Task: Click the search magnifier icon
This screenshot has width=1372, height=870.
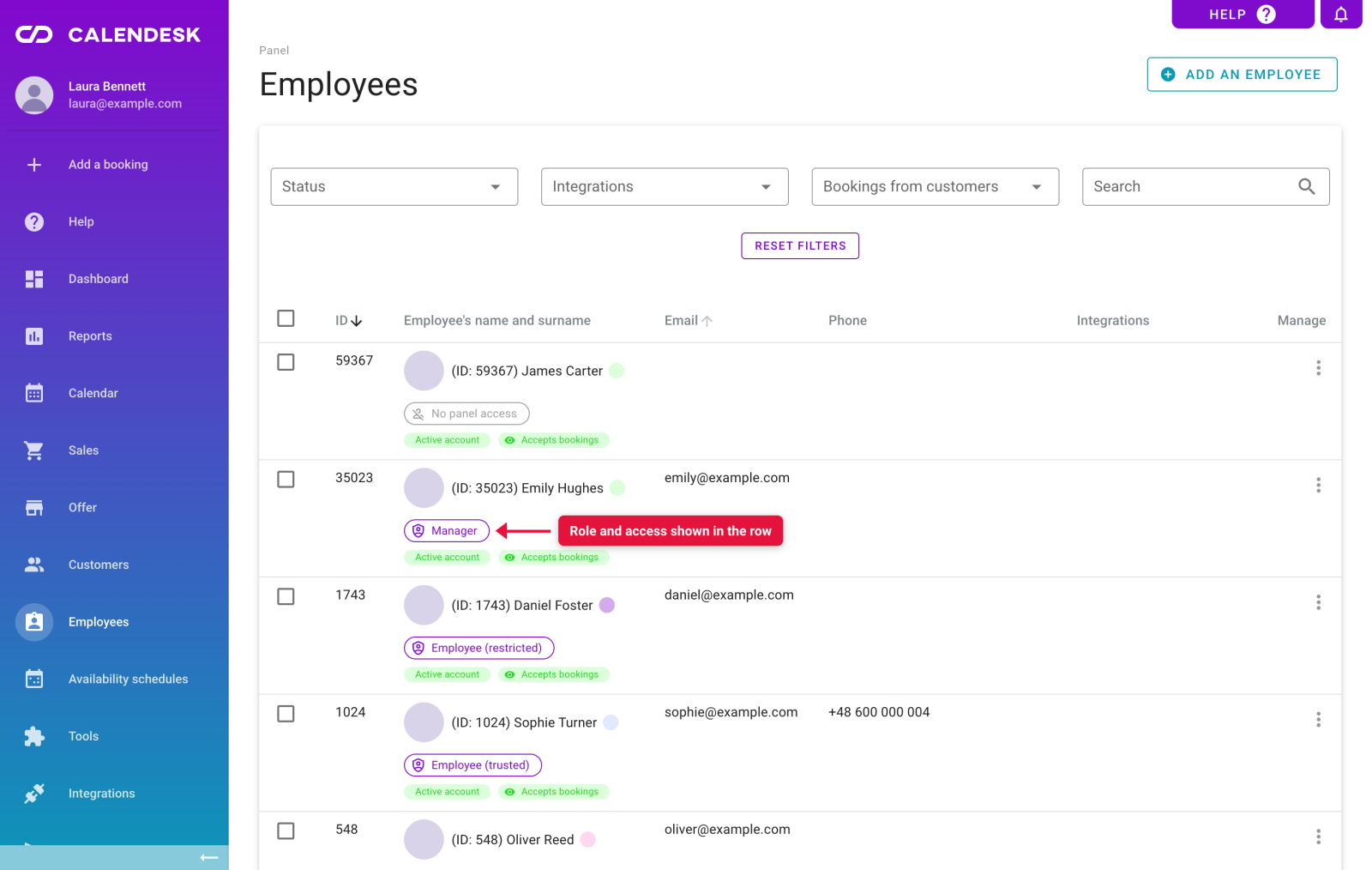Action: click(x=1306, y=186)
